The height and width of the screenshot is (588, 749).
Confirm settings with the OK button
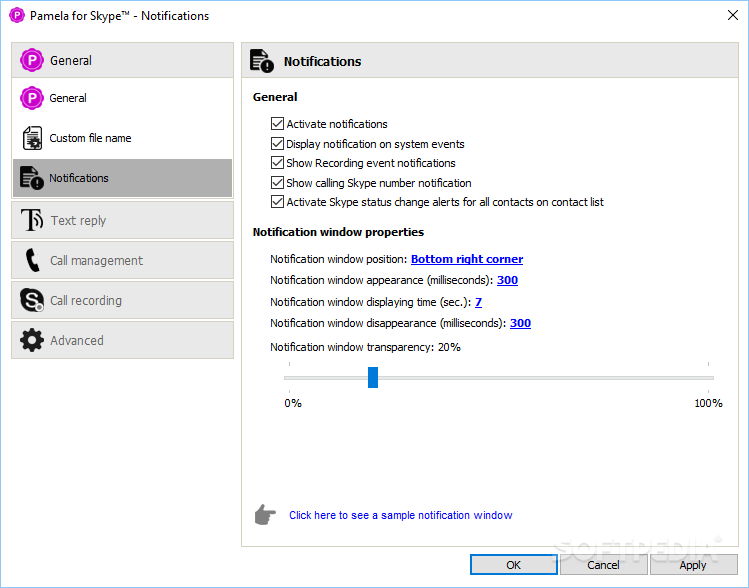point(514,565)
